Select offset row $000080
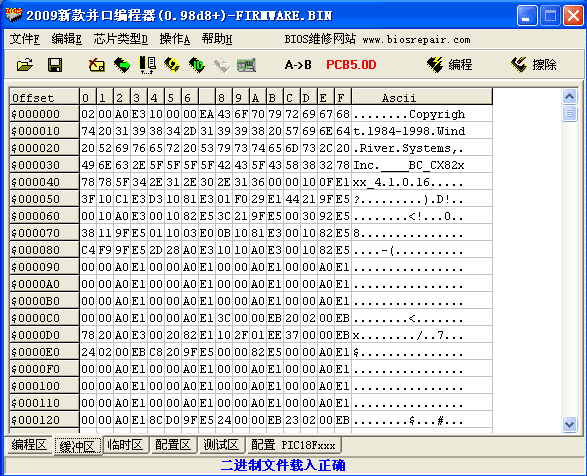This screenshot has width=587, height=476. point(44,250)
